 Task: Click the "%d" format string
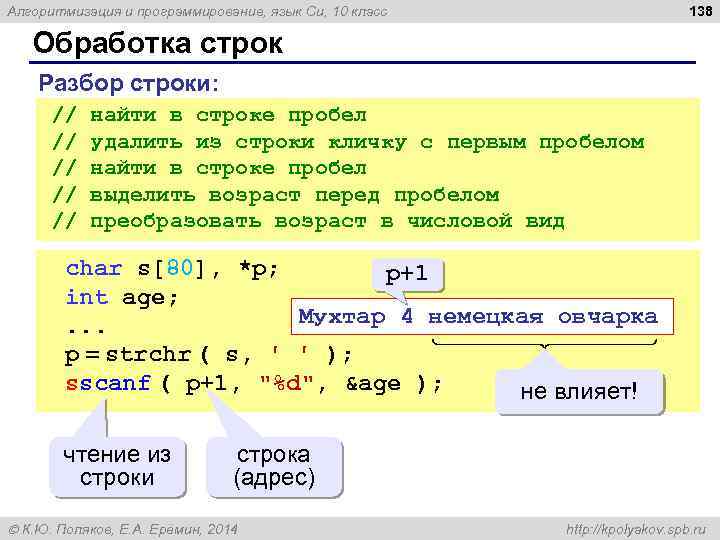tap(287, 382)
